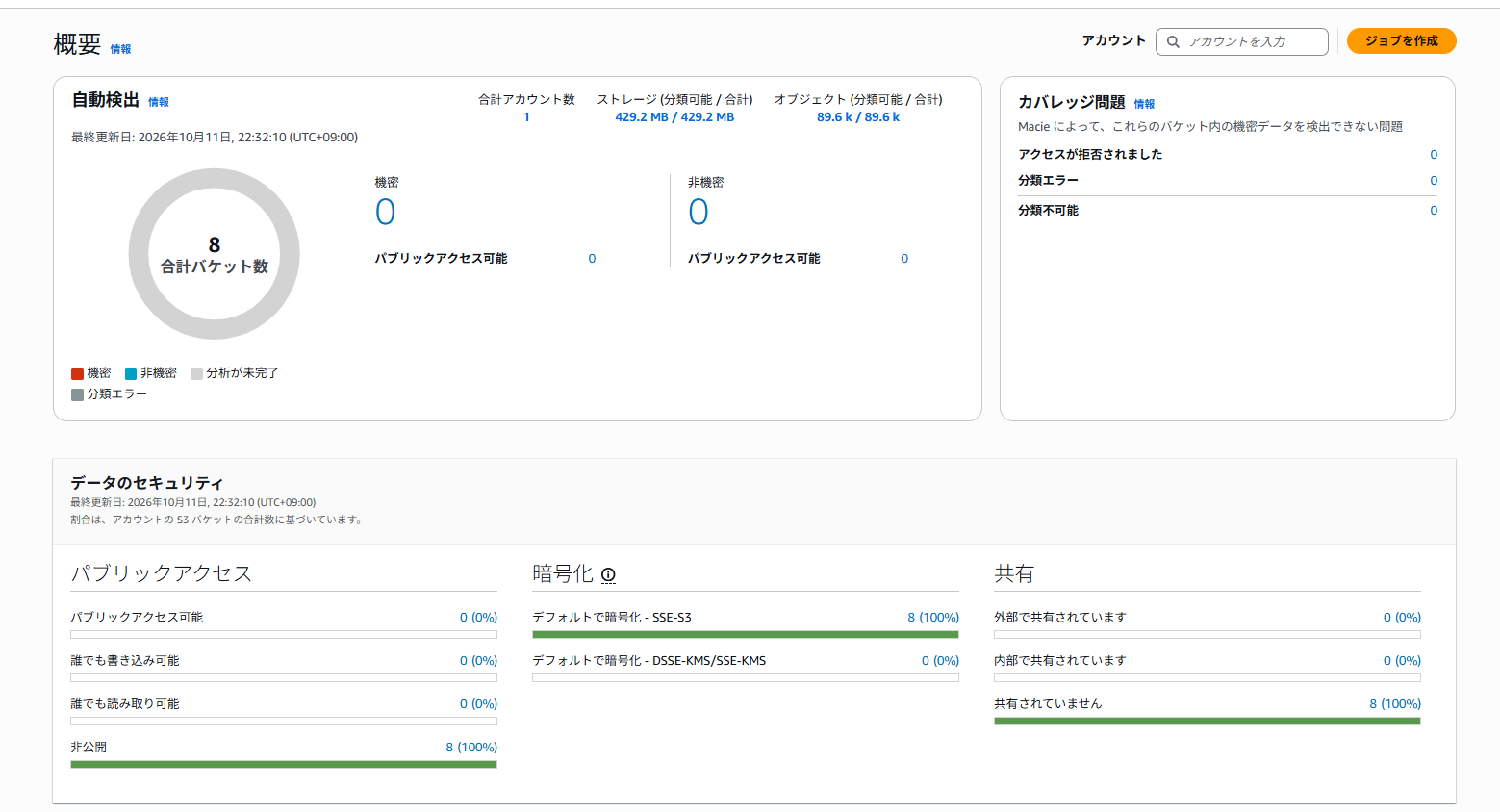Click the データのセキュリティ section heading
1500x812 pixels.
(x=146, y=483)
